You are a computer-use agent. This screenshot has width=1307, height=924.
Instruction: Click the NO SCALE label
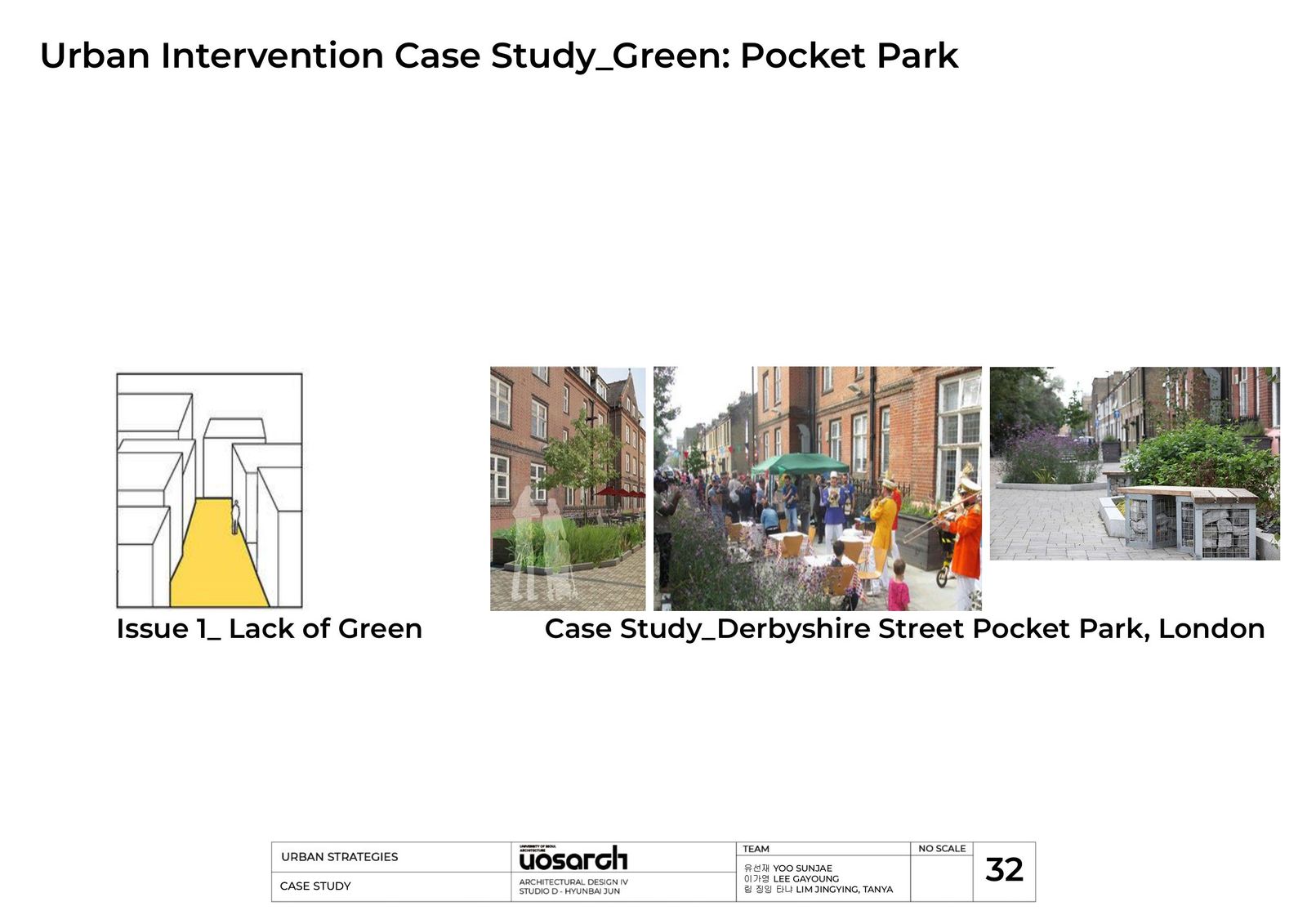coord(941,849)
